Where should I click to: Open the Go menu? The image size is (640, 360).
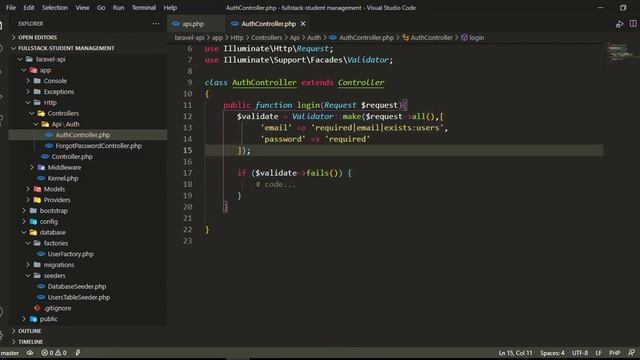click(101, 7)
